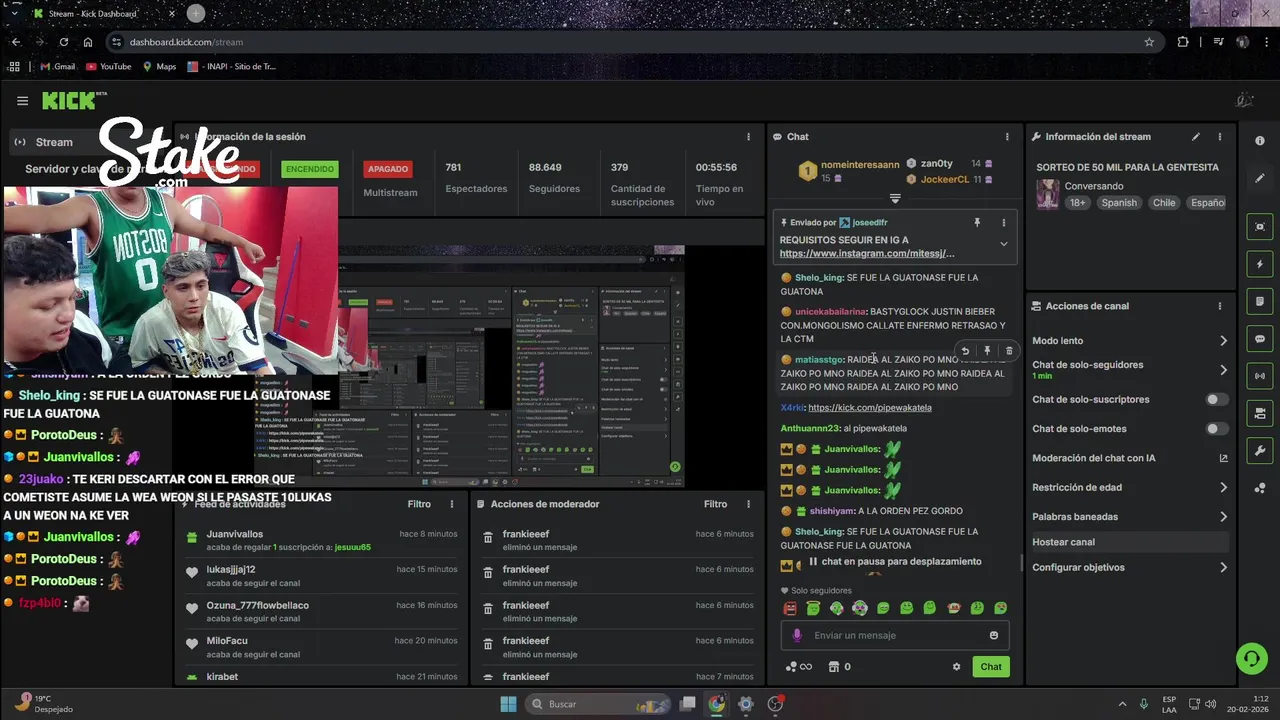Pin matiasstgo's message with the pin icon

(987, 351)
